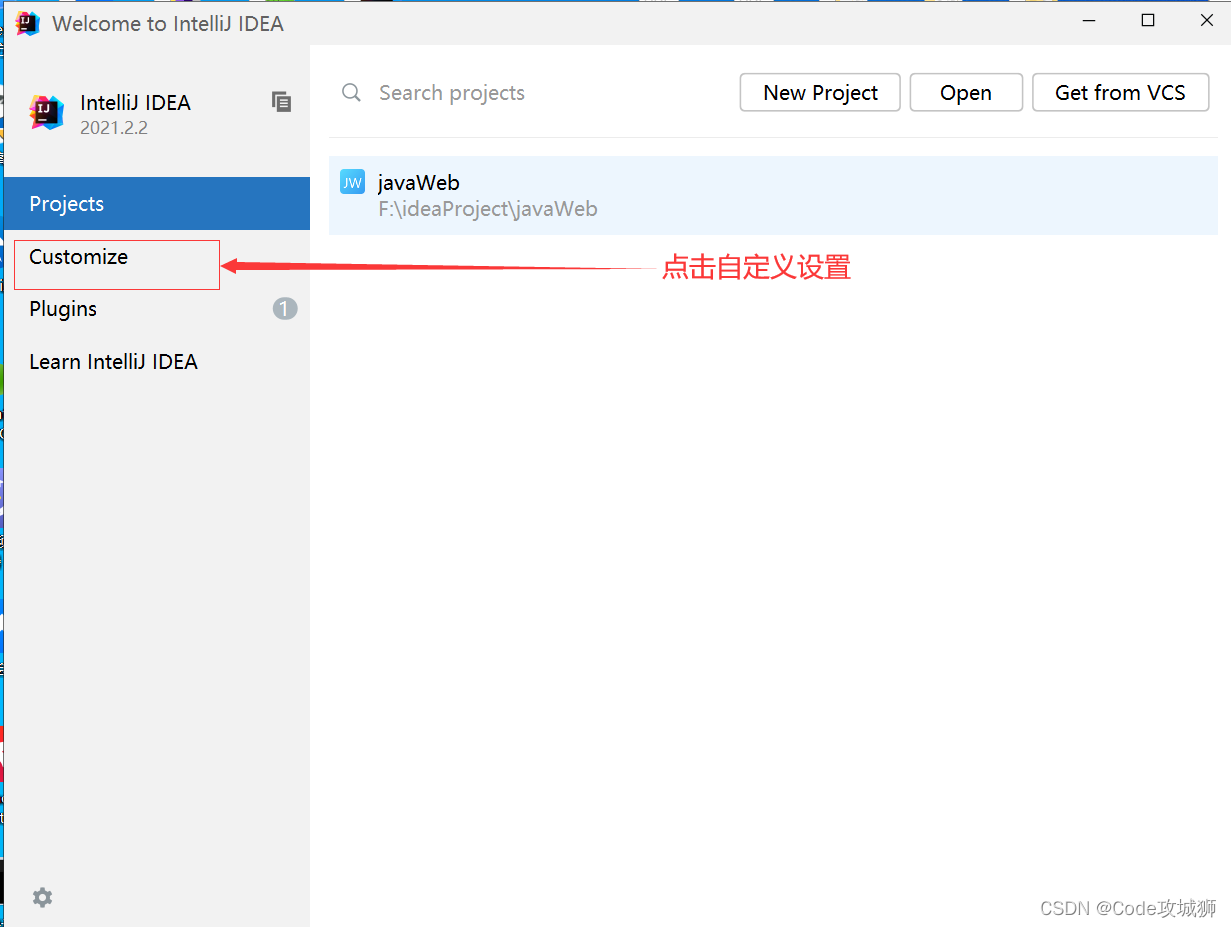Click the JW project icon for javaWeb

coord(352,182)
